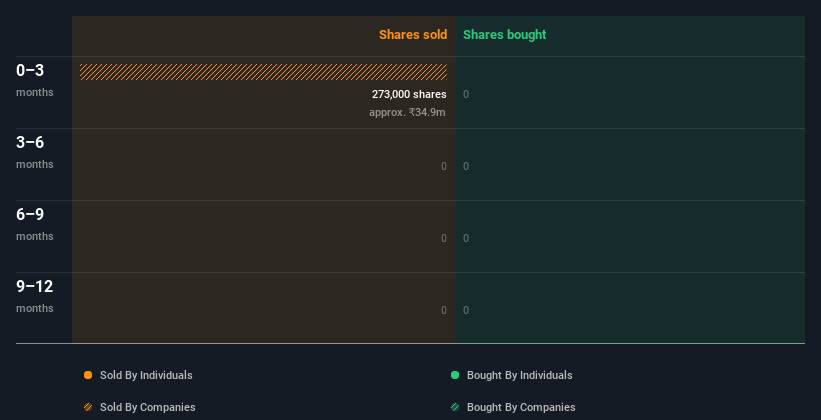Select the Sold By Companies legend label

(x=148, y=407)
